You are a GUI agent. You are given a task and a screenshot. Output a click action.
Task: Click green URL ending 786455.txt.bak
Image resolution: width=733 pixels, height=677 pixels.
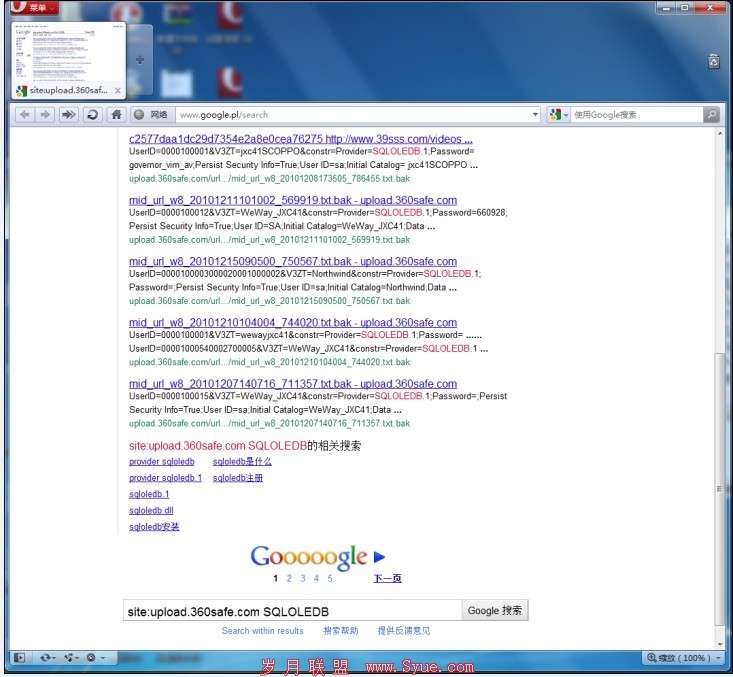pyautogui.click(x=269, y=179)
